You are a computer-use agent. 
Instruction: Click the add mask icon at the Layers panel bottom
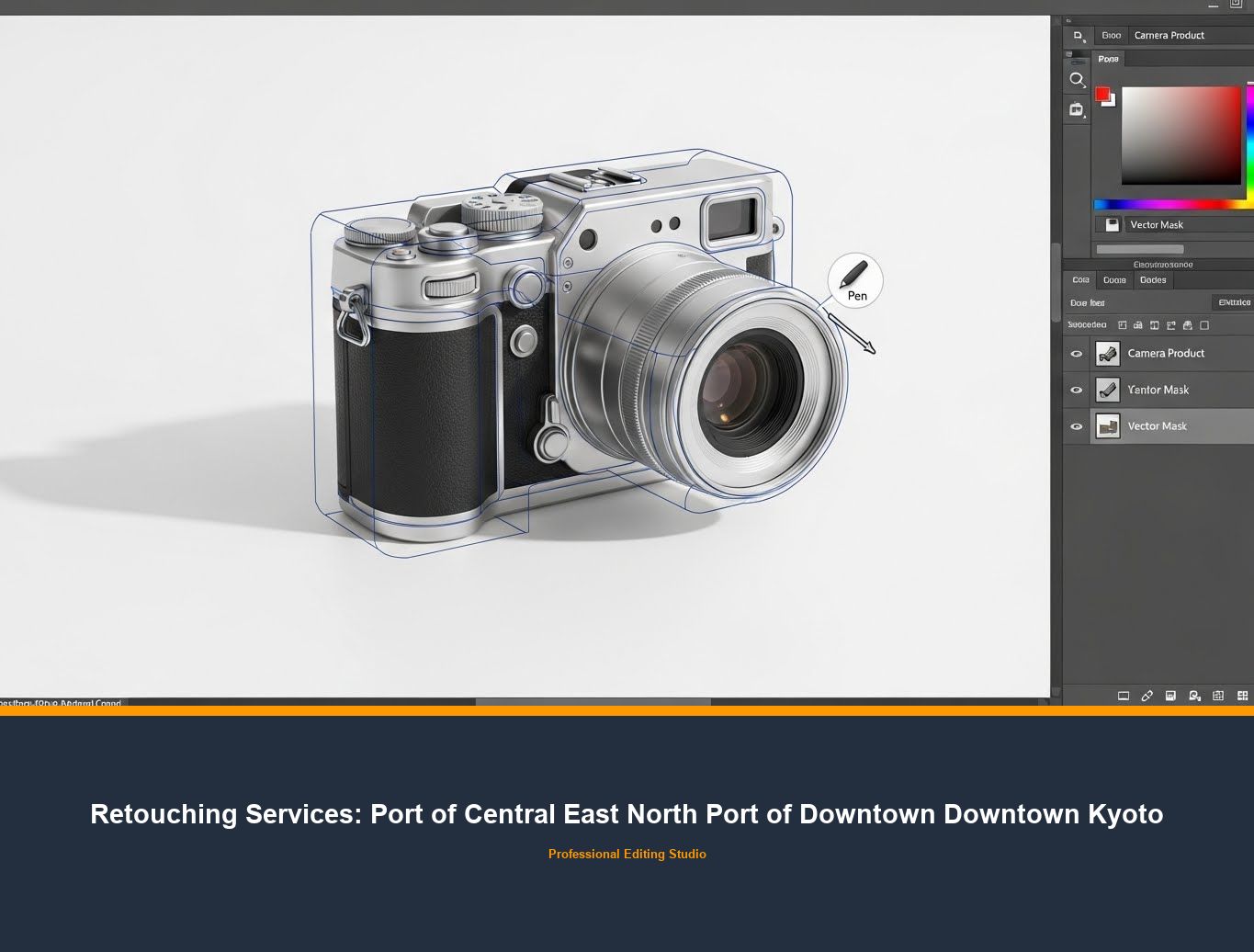(1170, 696)
